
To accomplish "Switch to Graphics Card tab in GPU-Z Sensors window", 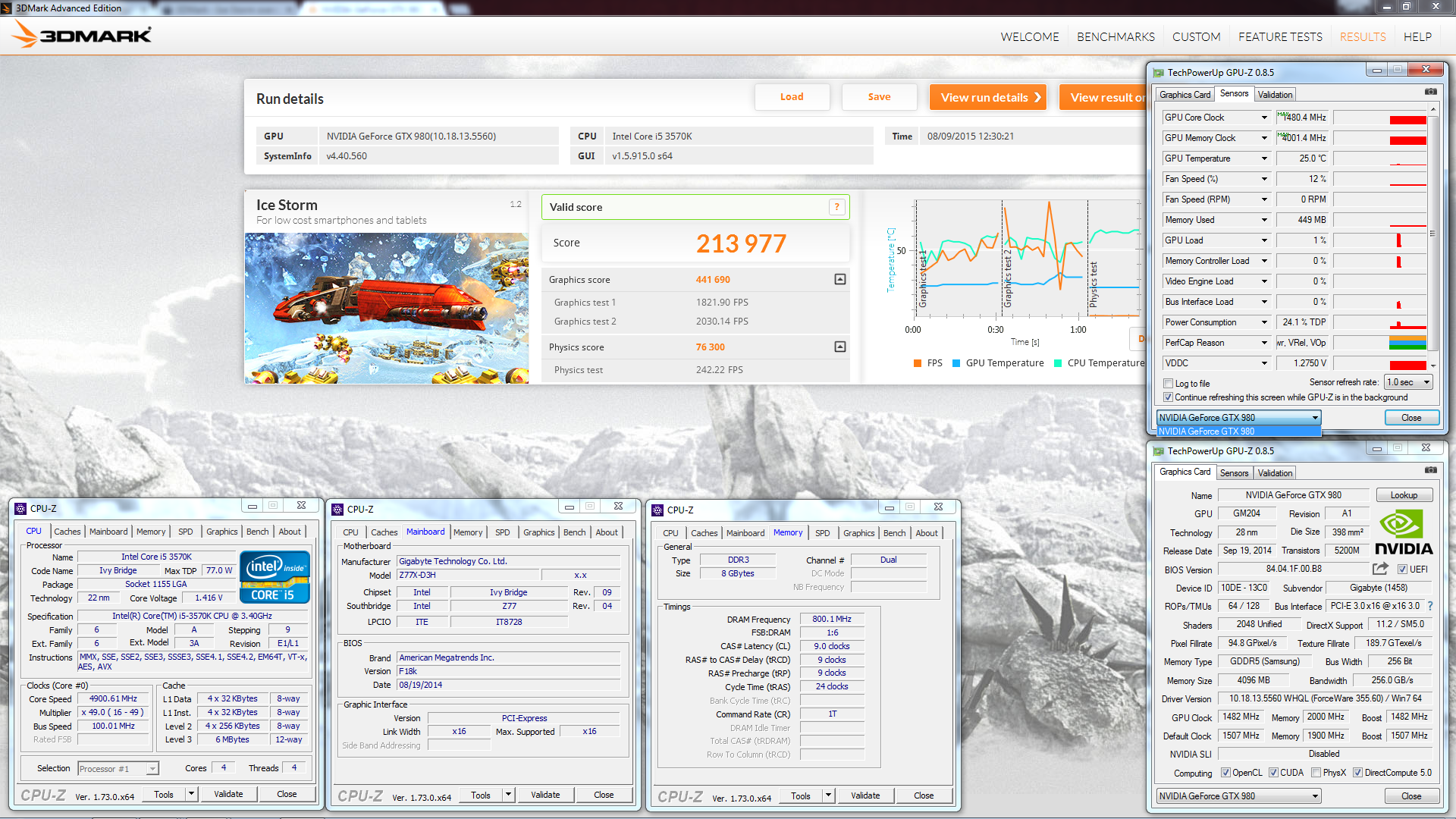I will (1185, 95).
